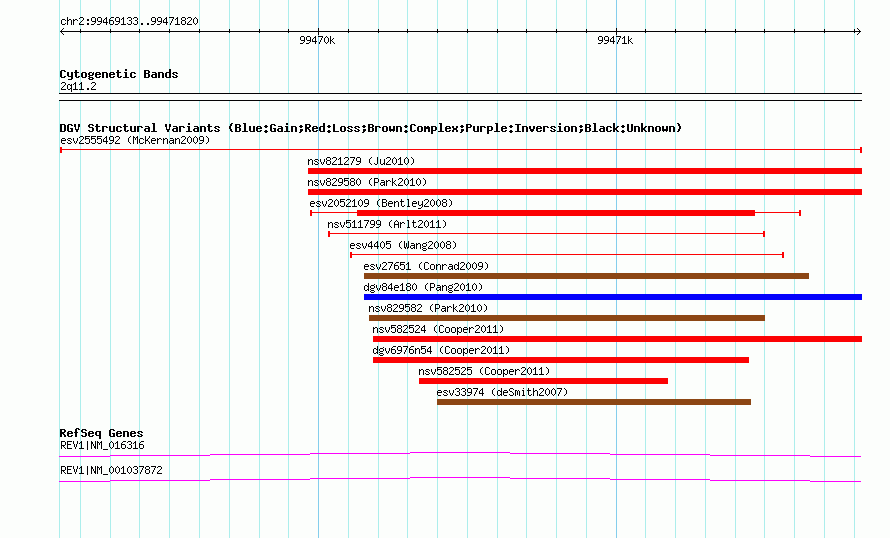Viewport: 890px width, 538px height.
Task: Click the nsv511799 thin red line
Action: 547,234
